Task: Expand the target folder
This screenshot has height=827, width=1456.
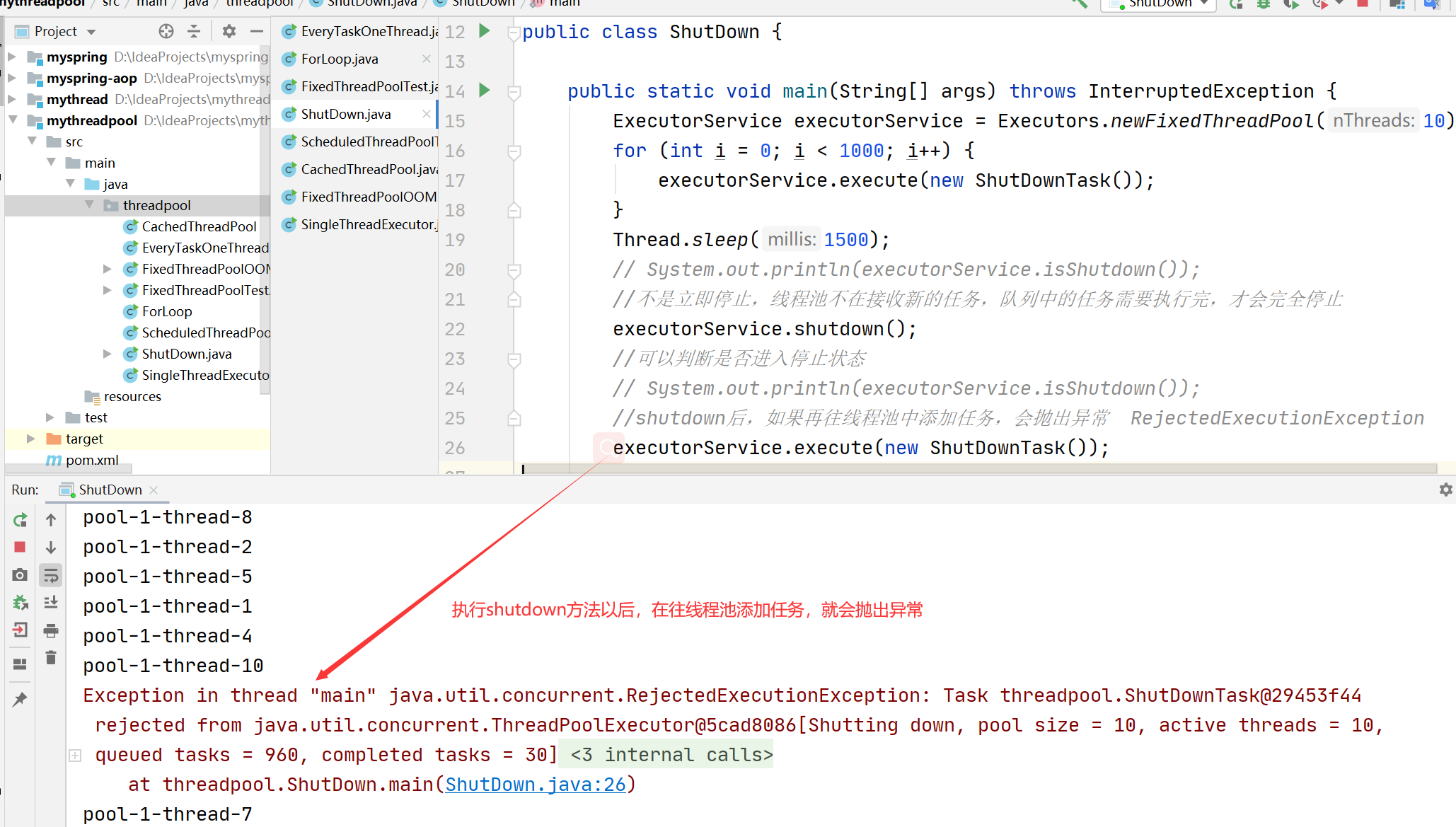Action: (x=30, y=439)
